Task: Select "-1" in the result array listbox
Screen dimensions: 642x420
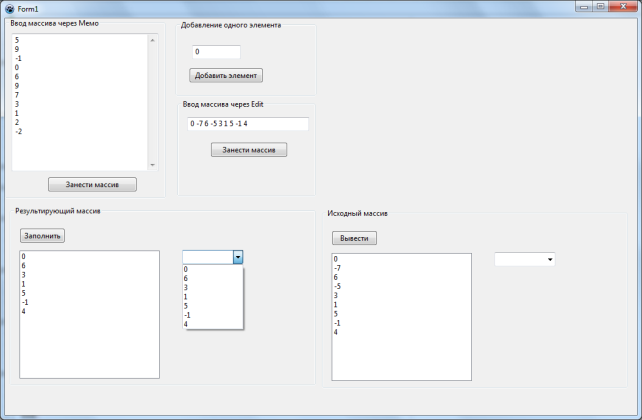Action: (89, 302)
